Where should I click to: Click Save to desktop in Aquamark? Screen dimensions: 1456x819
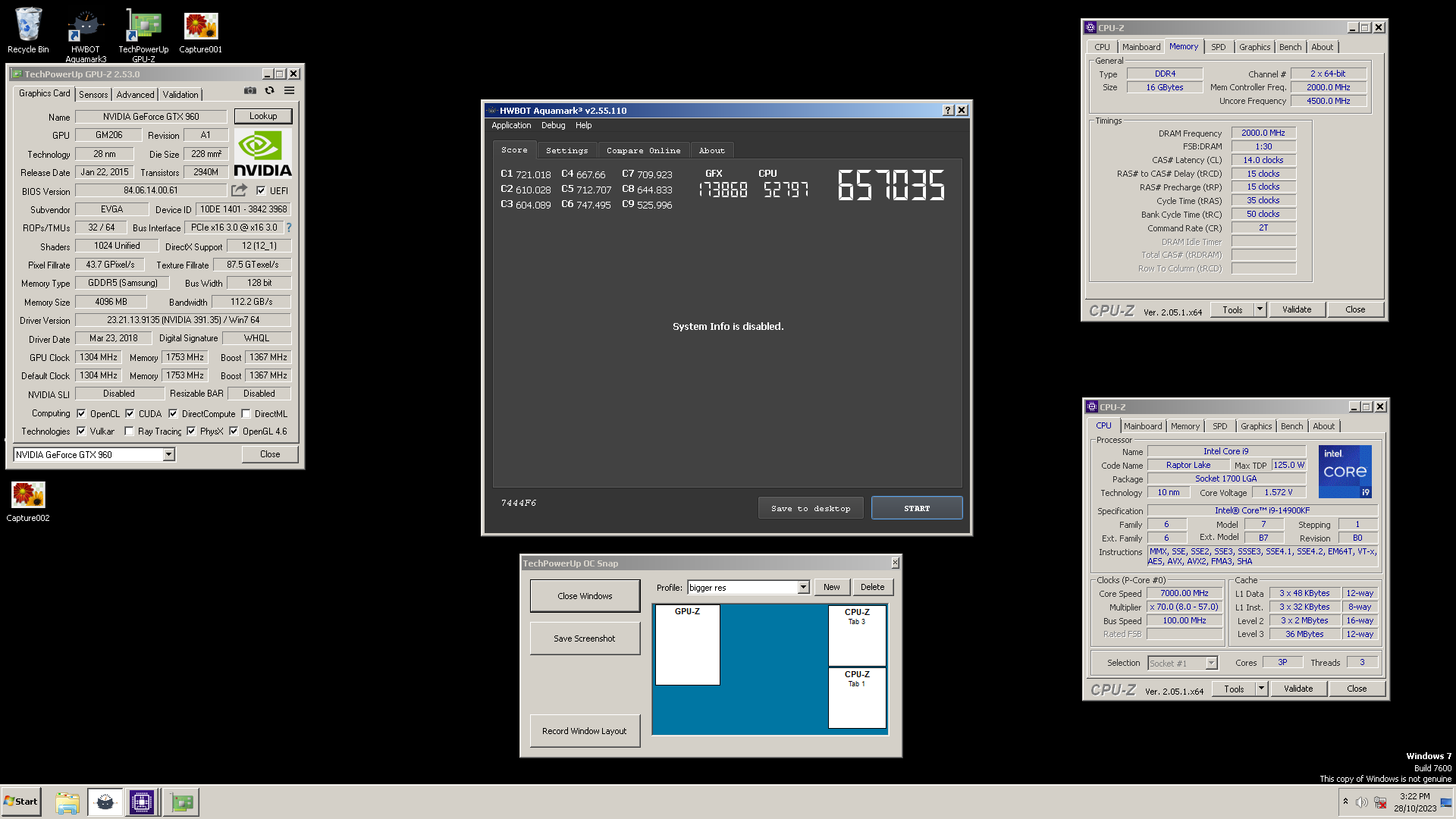811,508
